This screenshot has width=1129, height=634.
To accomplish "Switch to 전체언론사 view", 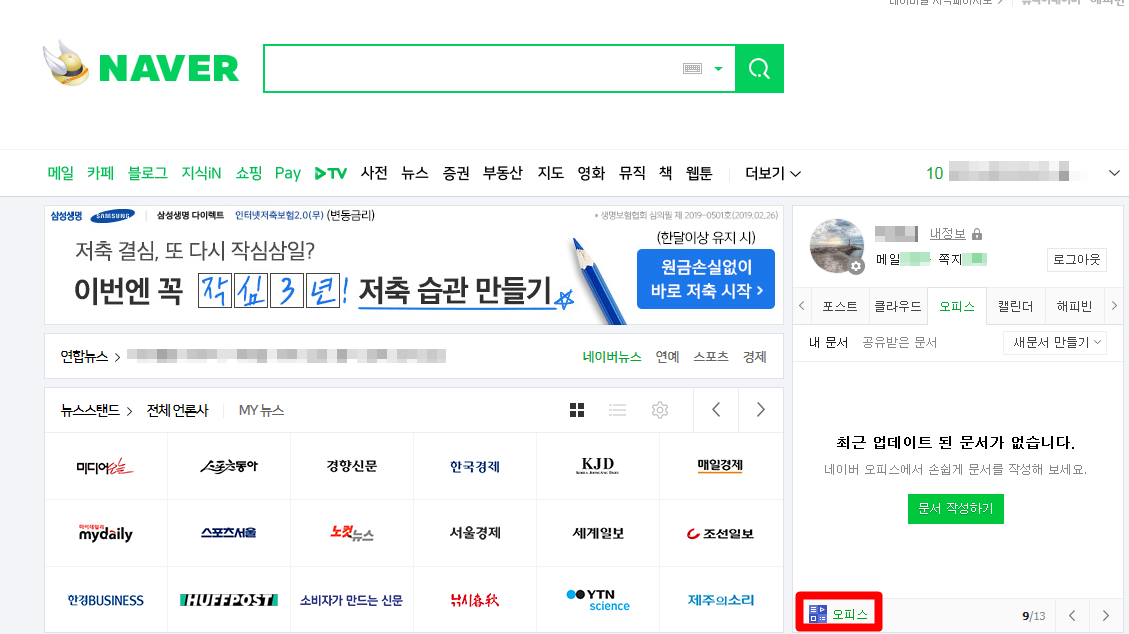I will coord(177,410).
